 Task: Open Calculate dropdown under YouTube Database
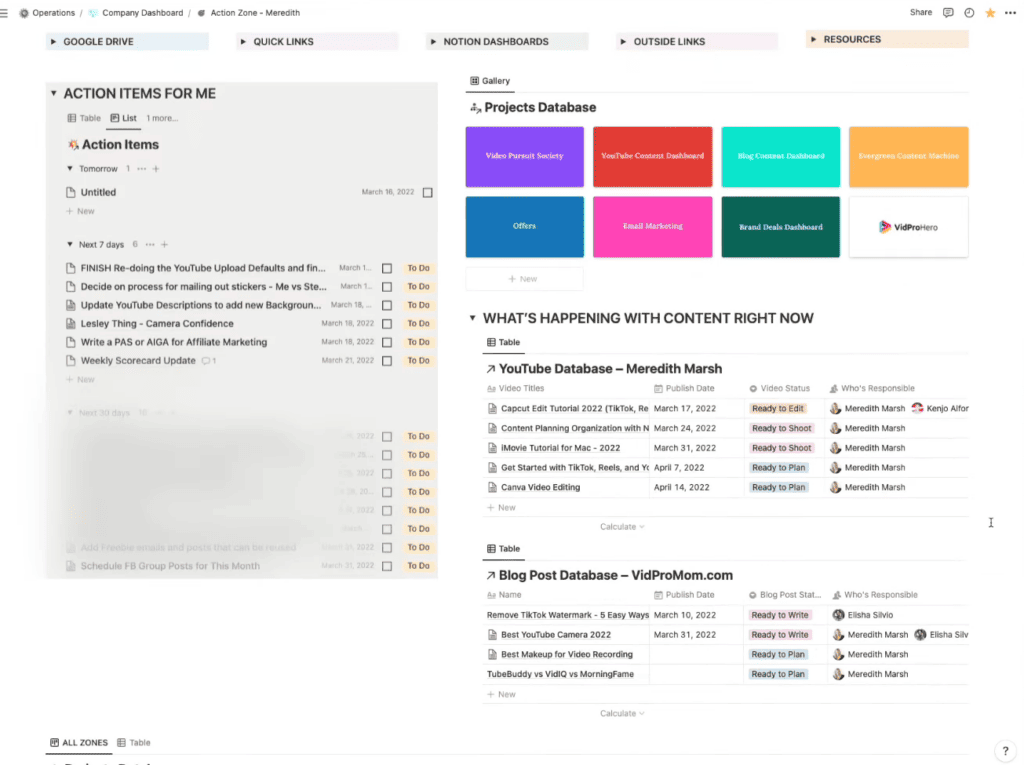(622, 527)
